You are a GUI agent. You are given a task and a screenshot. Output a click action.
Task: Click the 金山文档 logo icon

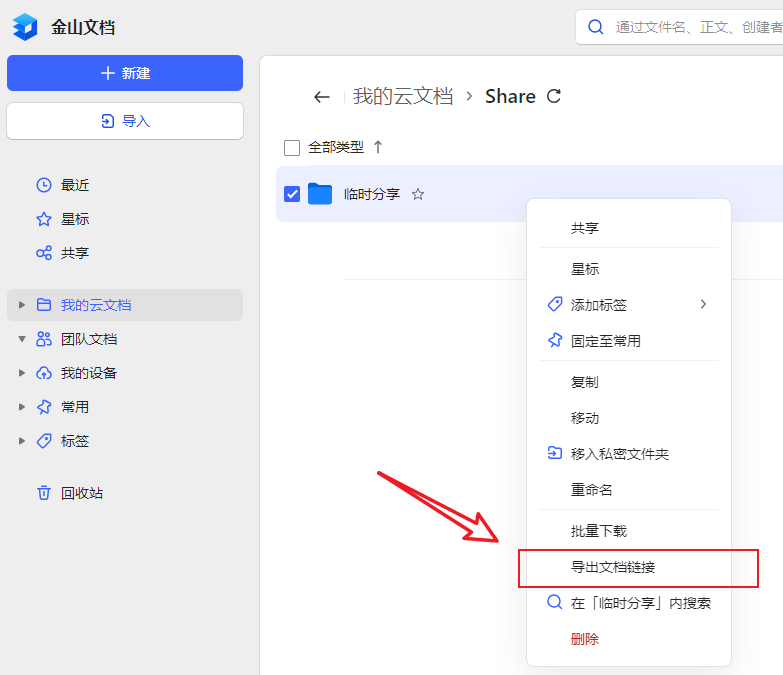coord(25,27)
